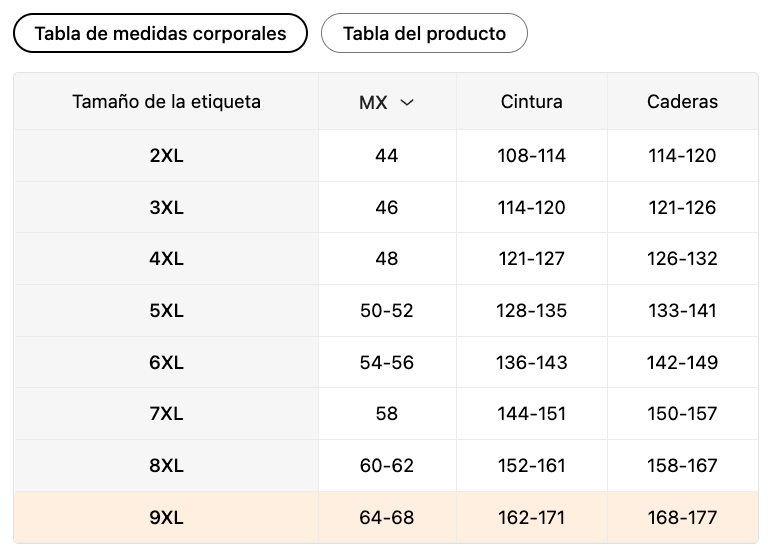Viewport: 774px width, 556px height.
Task: Click hip value 168-177 in highlighted row
Action: (x=683, y=517)
